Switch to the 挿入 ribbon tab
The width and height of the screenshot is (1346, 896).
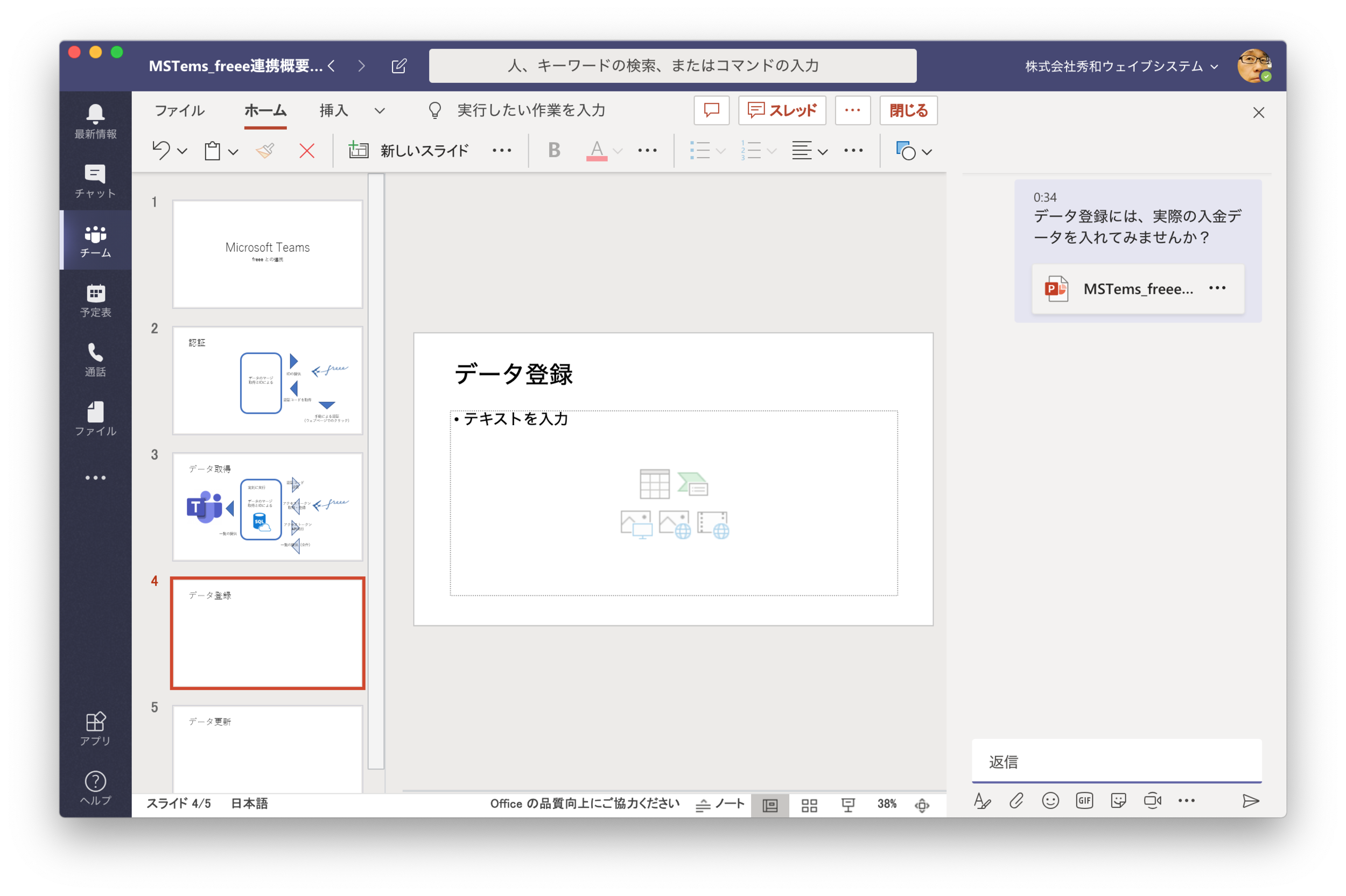(333, 110)
